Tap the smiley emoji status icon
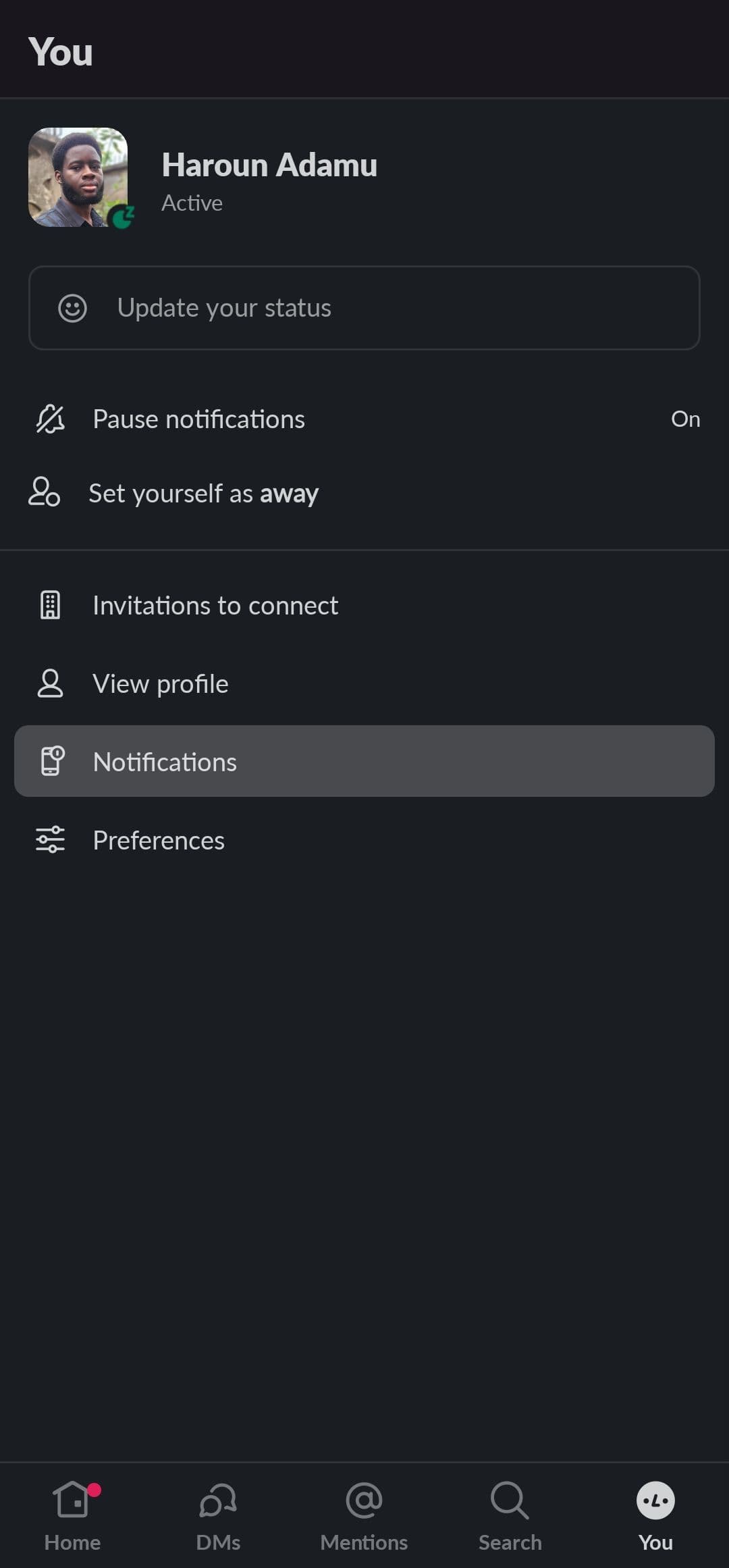The height and width of the screenshot is (1568, 729). (72, 308)
